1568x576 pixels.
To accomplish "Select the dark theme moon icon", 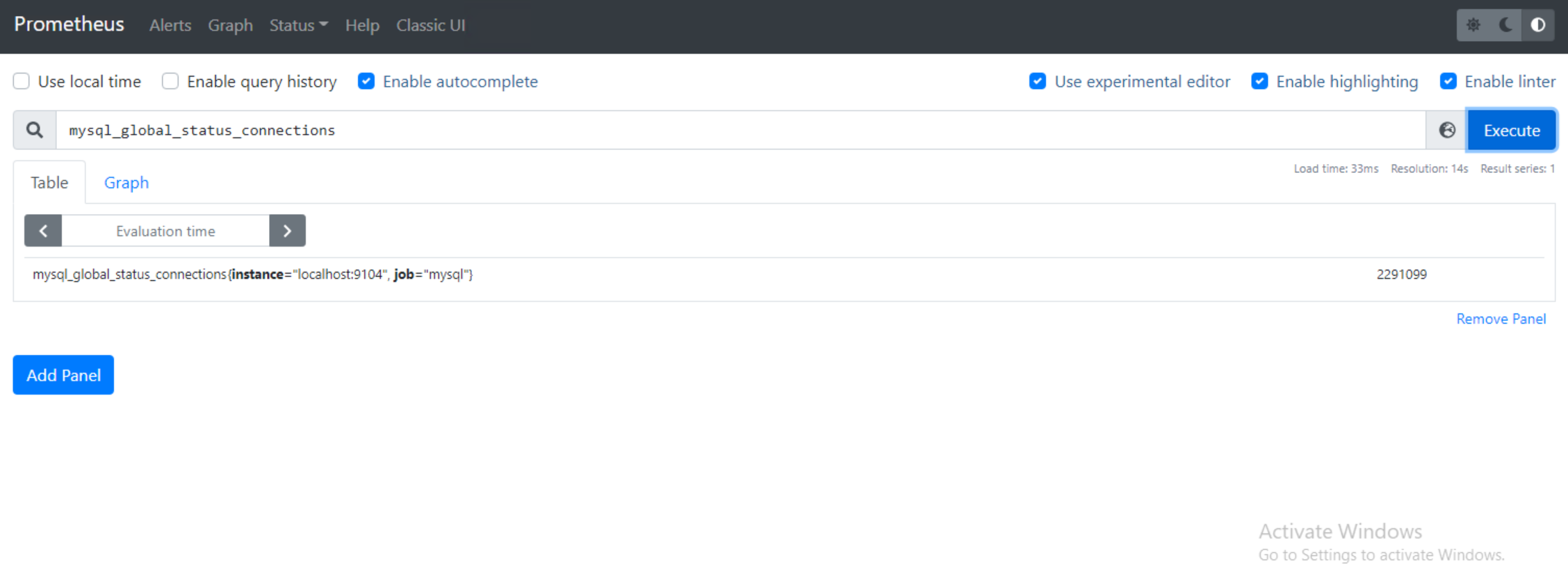I will tap(1505, 26).
